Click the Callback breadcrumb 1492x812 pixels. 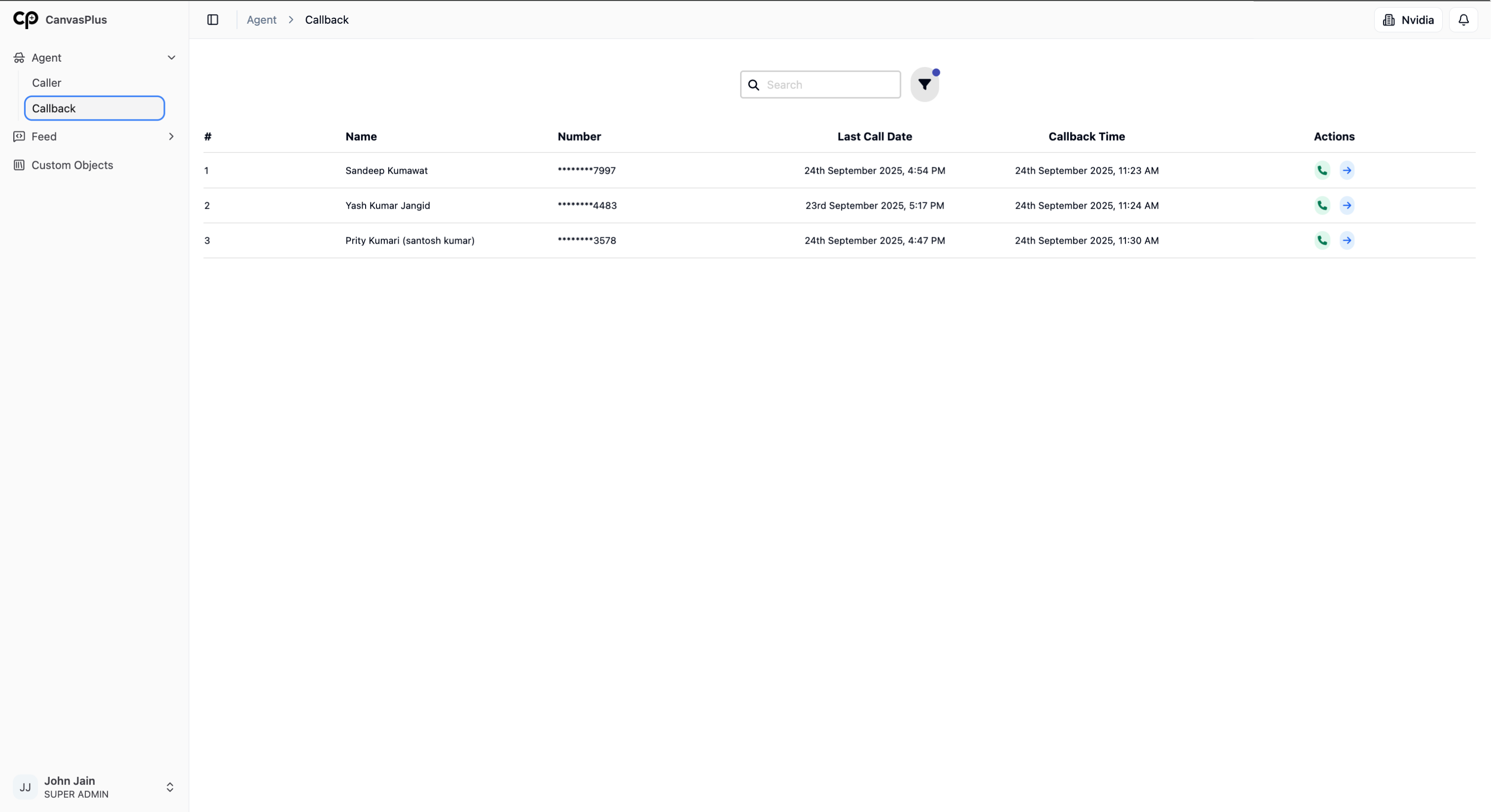tap(327, 20)
